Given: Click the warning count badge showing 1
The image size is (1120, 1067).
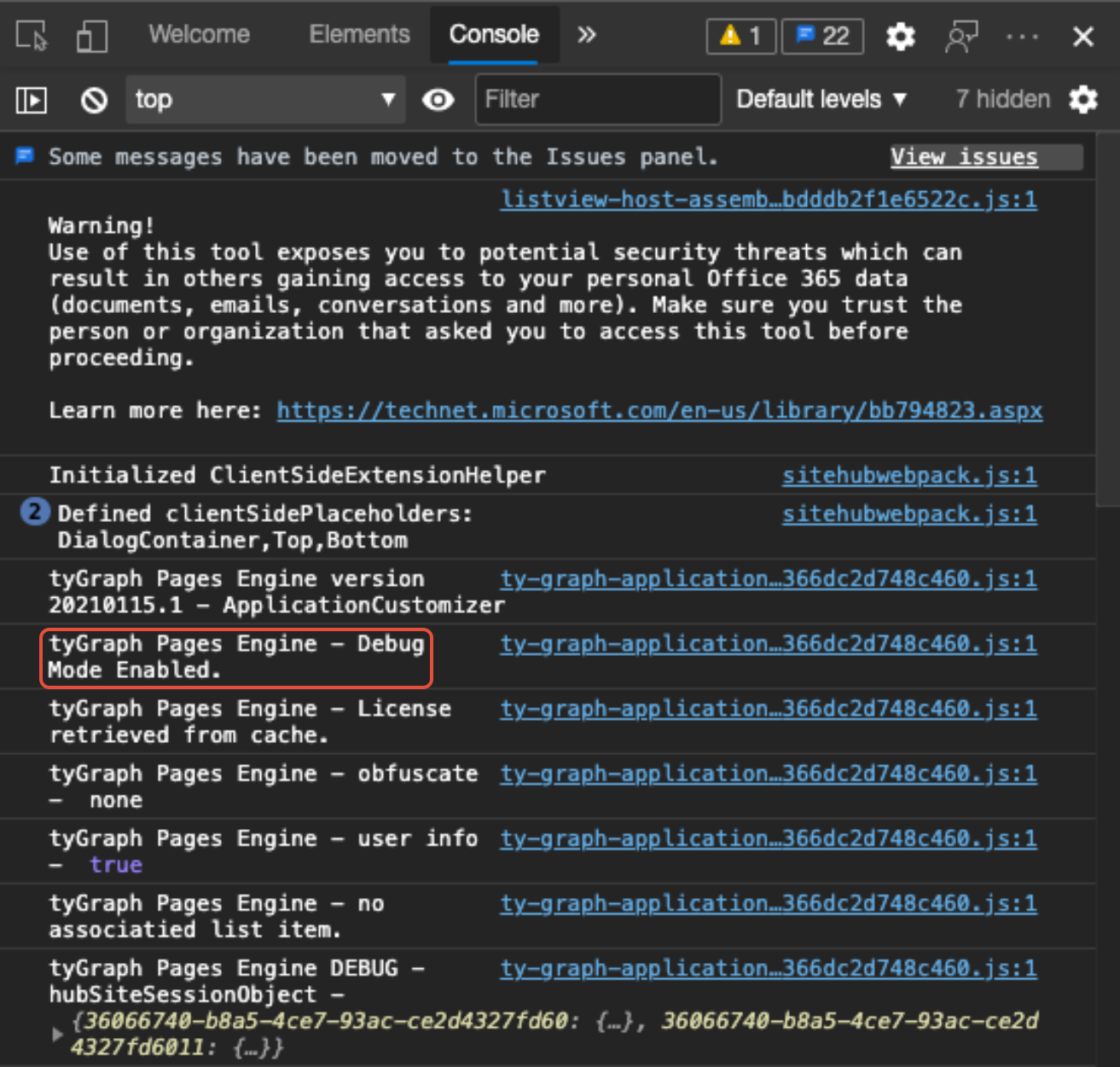Looking at the screenshot, I should tap(740, 36).
